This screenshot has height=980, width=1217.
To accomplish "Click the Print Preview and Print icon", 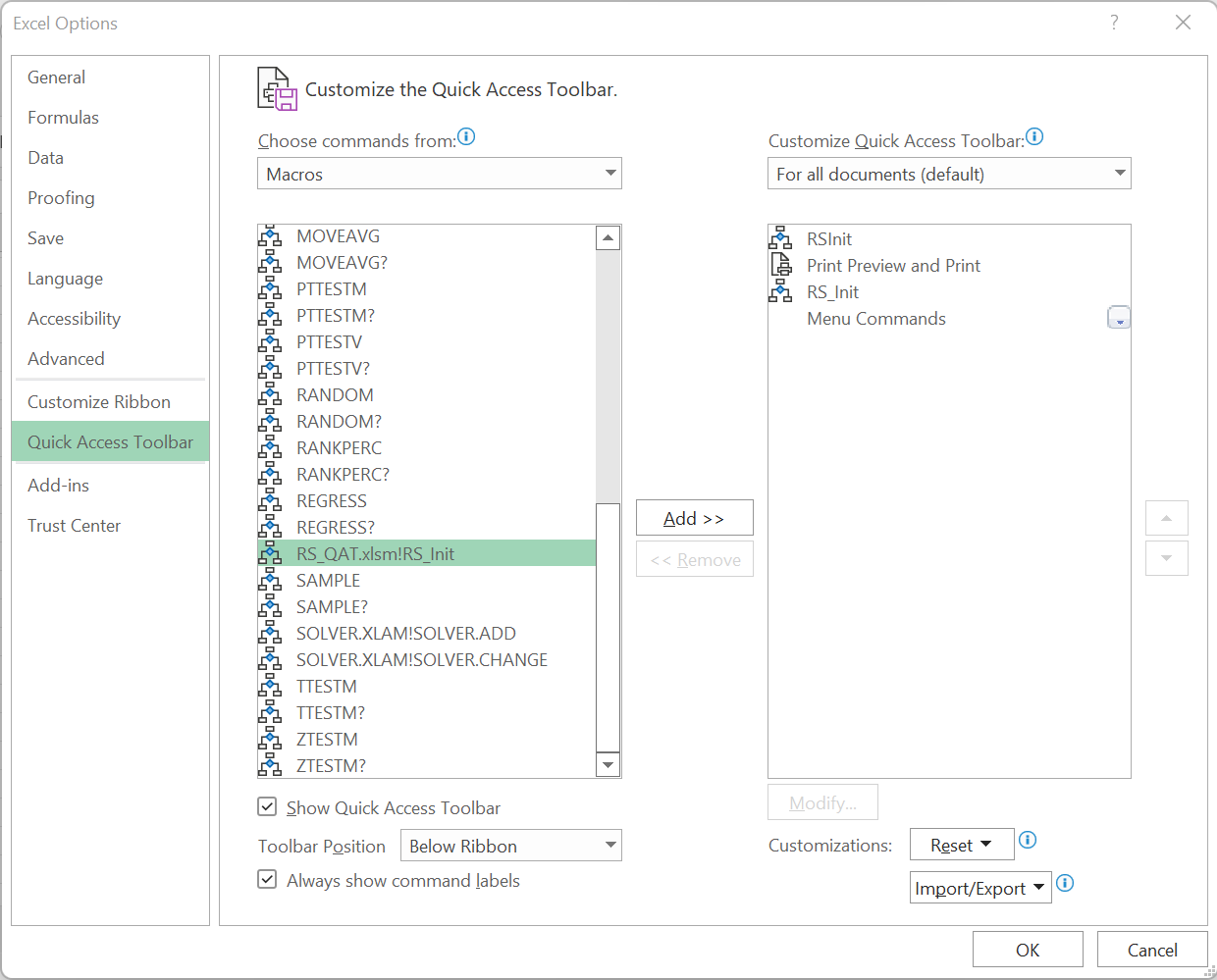I will click(781, 265).
